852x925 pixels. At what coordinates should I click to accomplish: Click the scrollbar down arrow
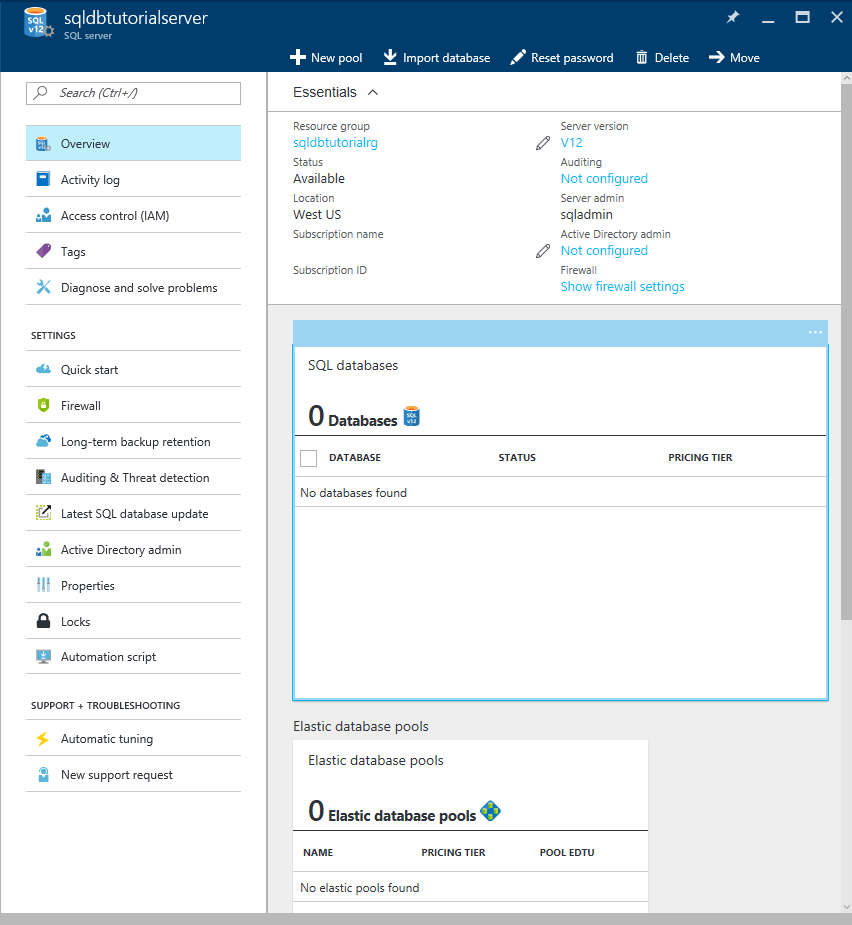pos(847,907)
